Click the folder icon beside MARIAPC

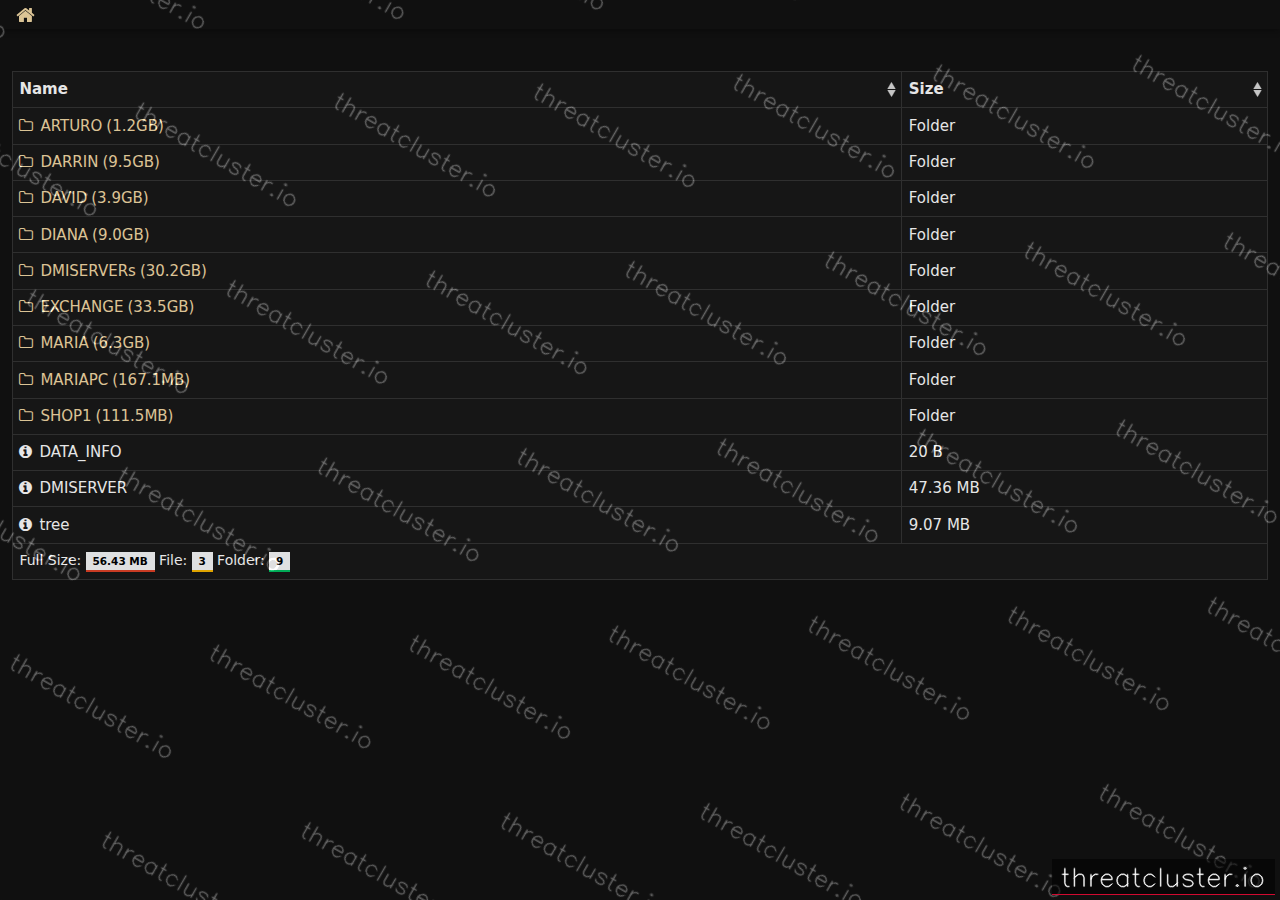[x=26, y=379]
